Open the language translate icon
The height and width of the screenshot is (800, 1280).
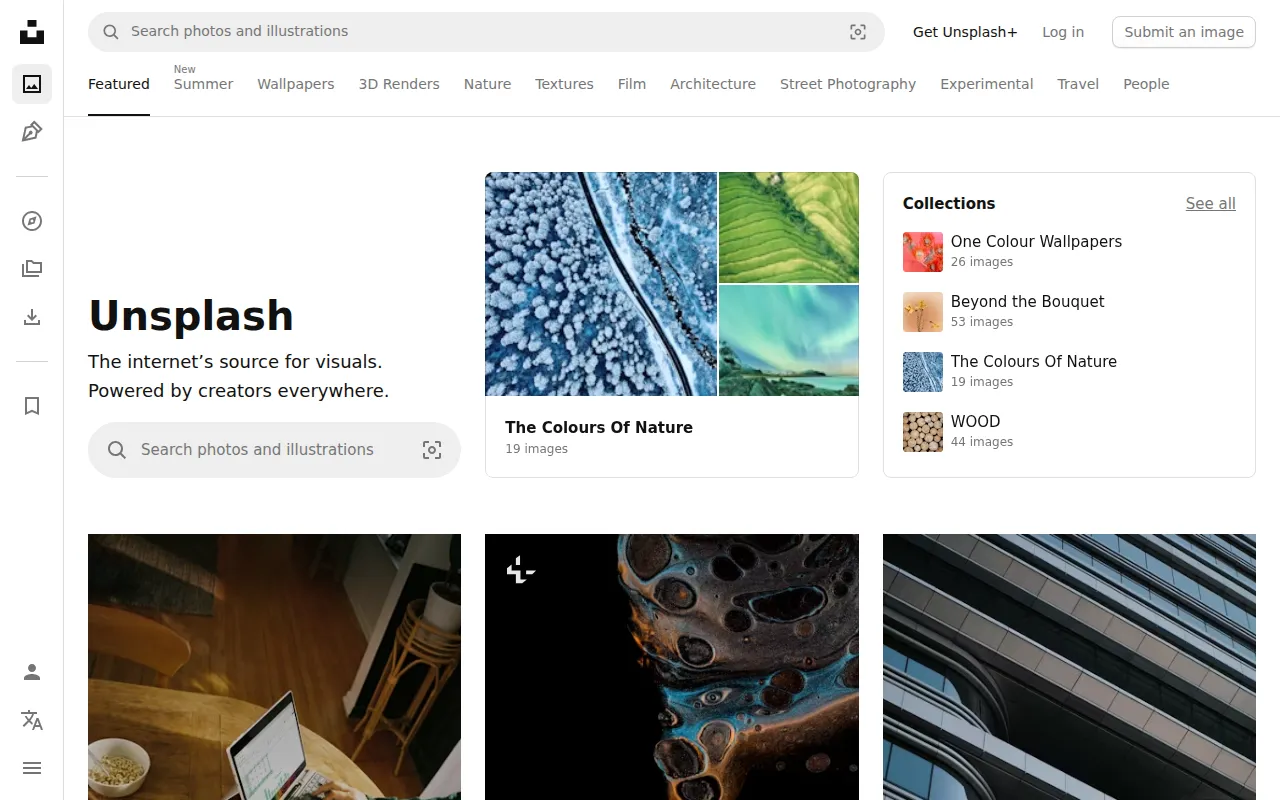[x=32, y=720]
